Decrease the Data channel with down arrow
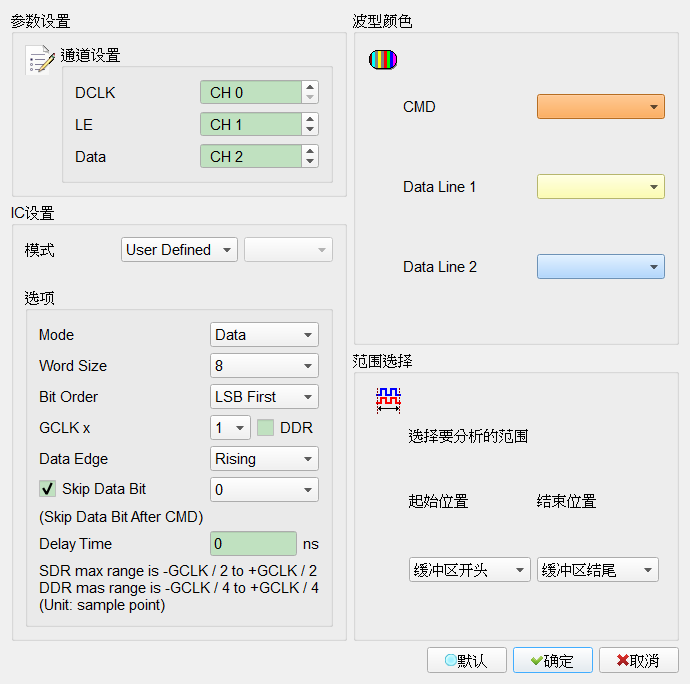This screenshot has height=684, width=690. tap(310, 162)
